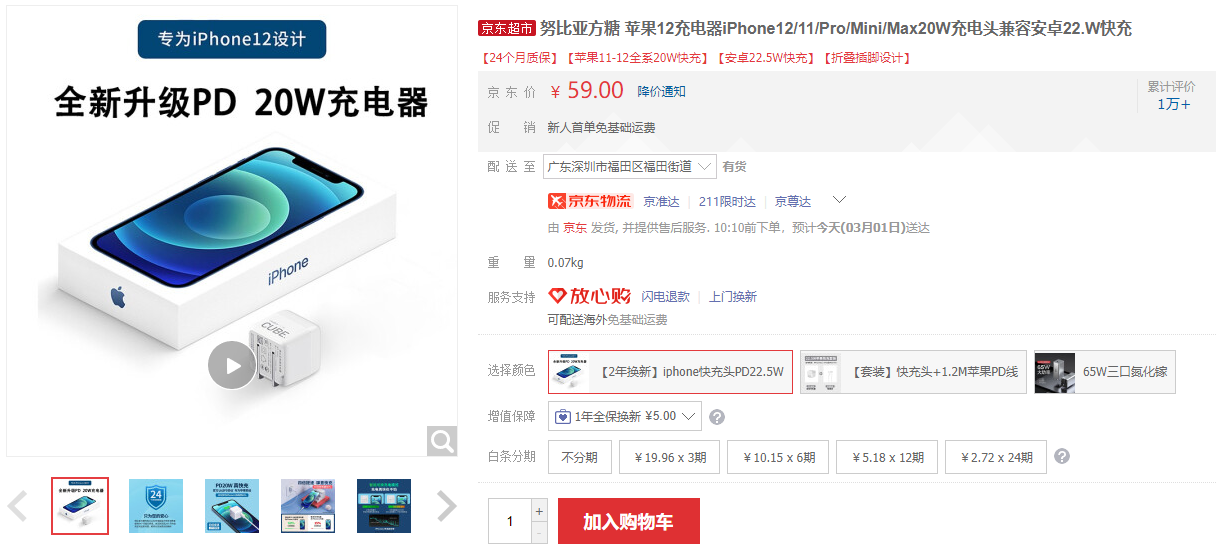Show previous thumbnails with left arrow
This screenshot has width=1224, height=554.
tap(17, 506)
